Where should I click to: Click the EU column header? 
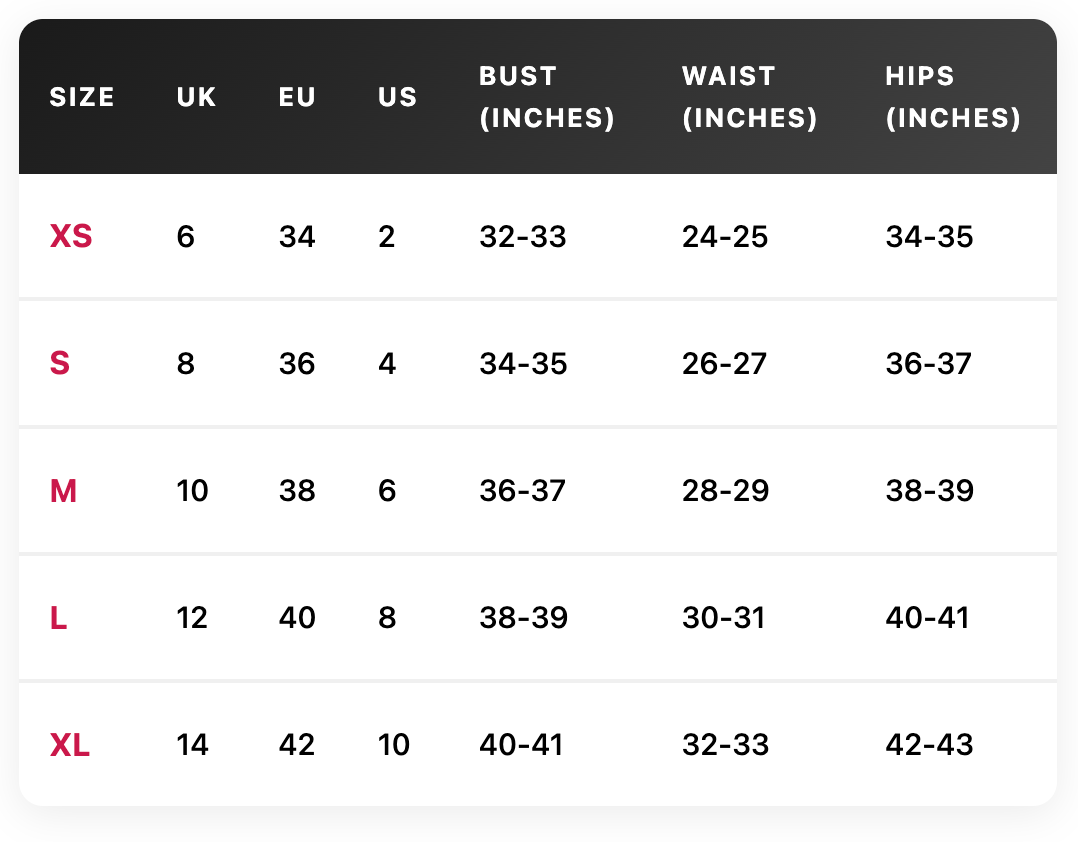tap(297, 97)
